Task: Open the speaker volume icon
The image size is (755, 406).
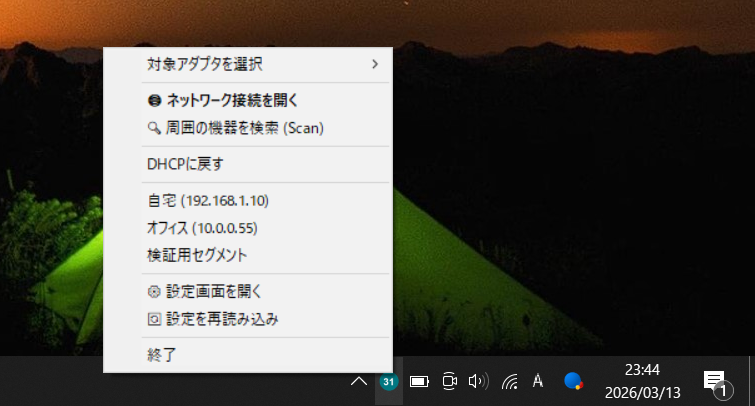Action: 478,381
